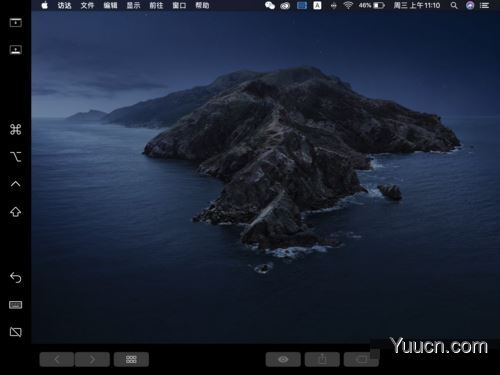Screen dimensions: 500x375
Task: Toggle the menu bar display in Sidecar sidebar
Action: (x=15, y=23)
